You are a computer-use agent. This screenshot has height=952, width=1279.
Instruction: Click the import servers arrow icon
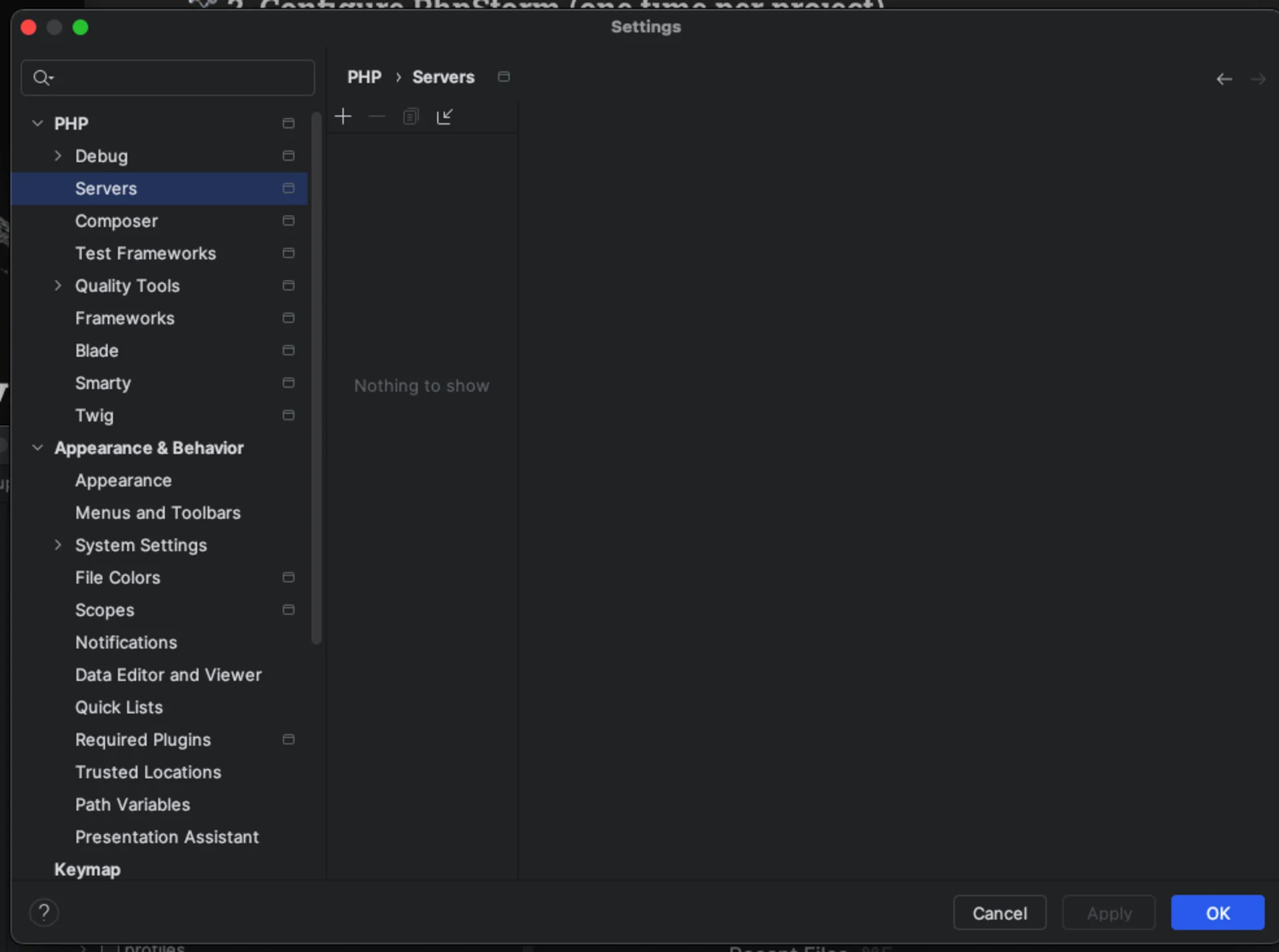coord(444,117)
